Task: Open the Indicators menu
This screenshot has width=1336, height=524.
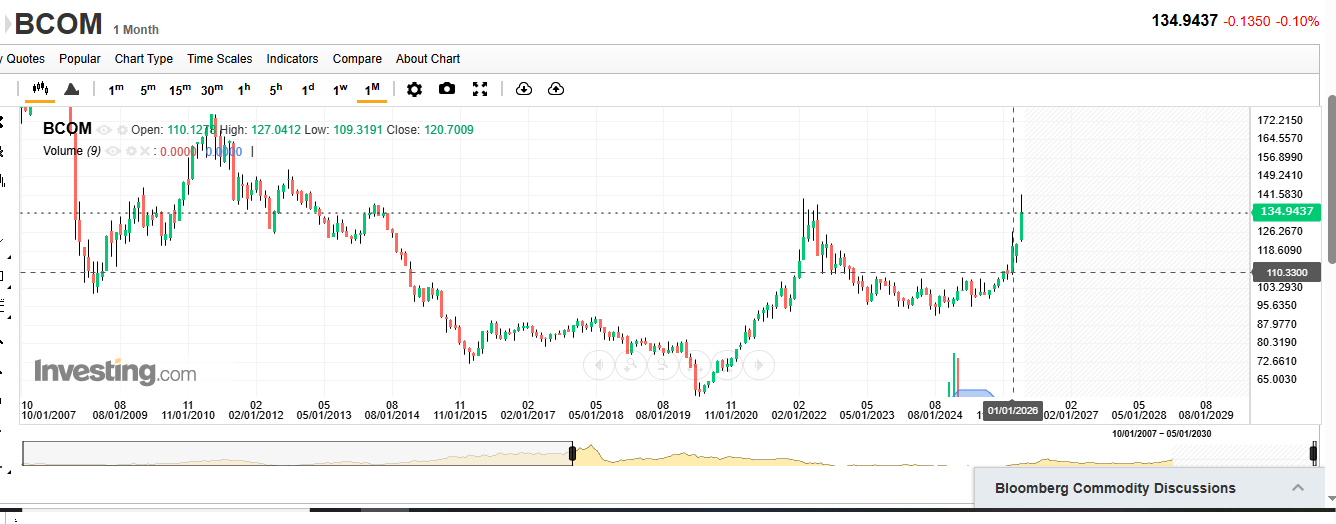Action: (x=292, y=59)
